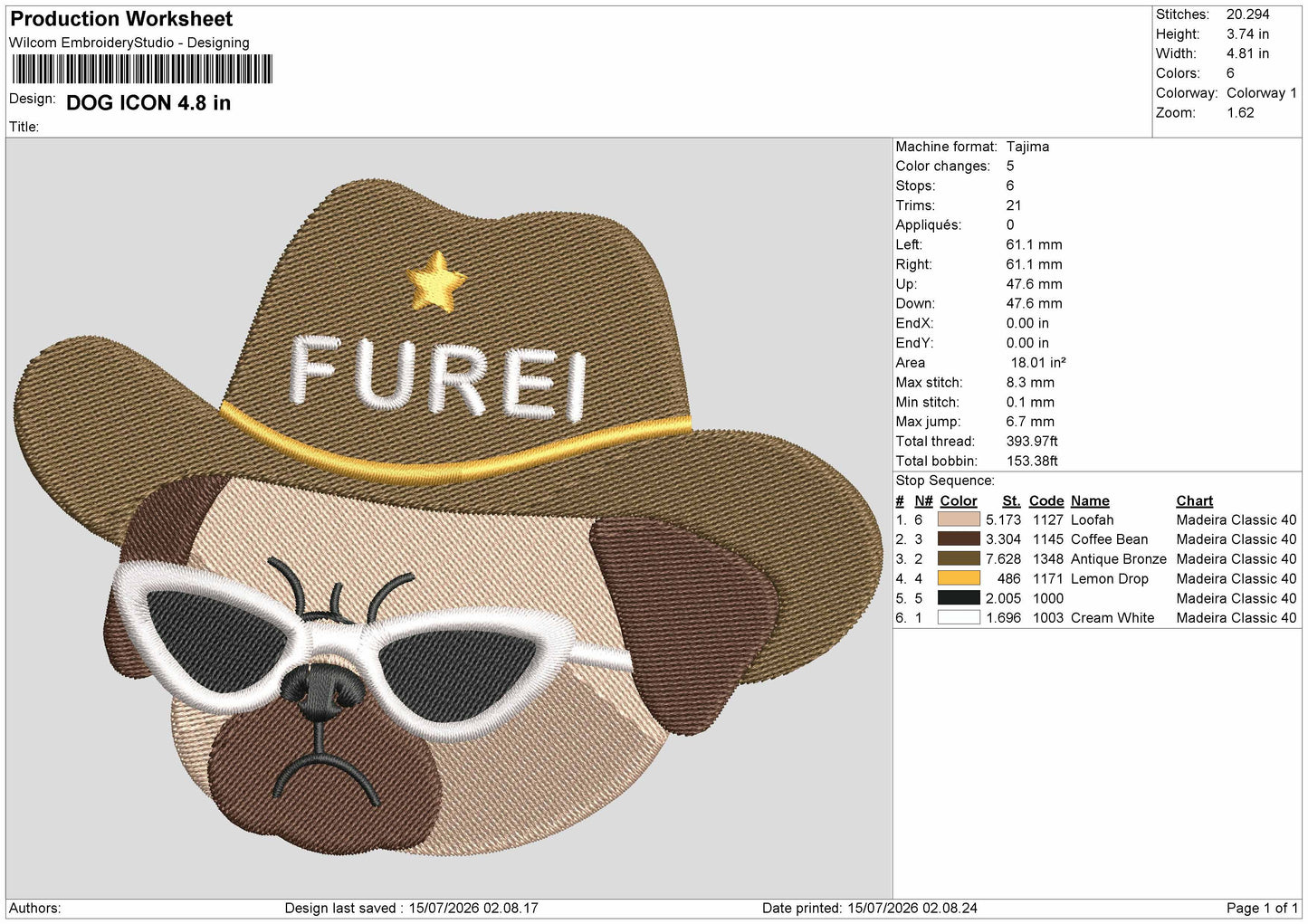Click the Min stitch value '0.1 mm'

(1030, 403)
